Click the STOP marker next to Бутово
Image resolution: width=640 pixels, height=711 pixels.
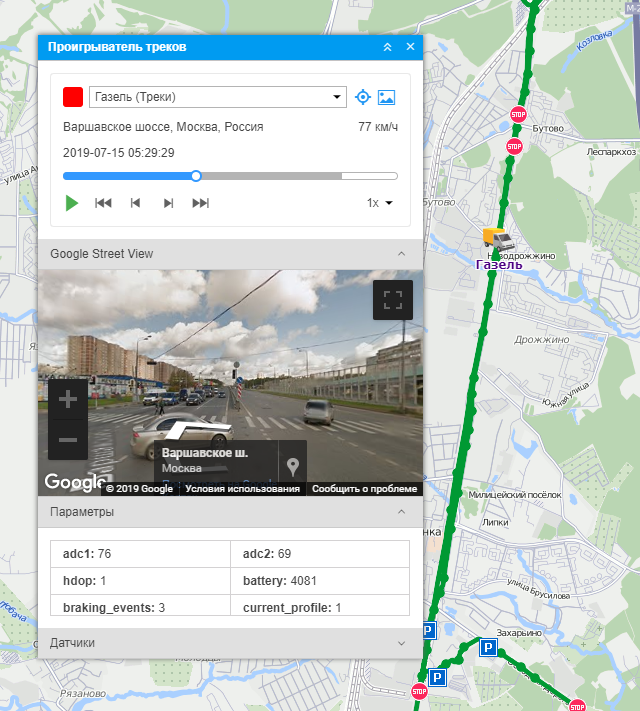click(x=518, y=114)
